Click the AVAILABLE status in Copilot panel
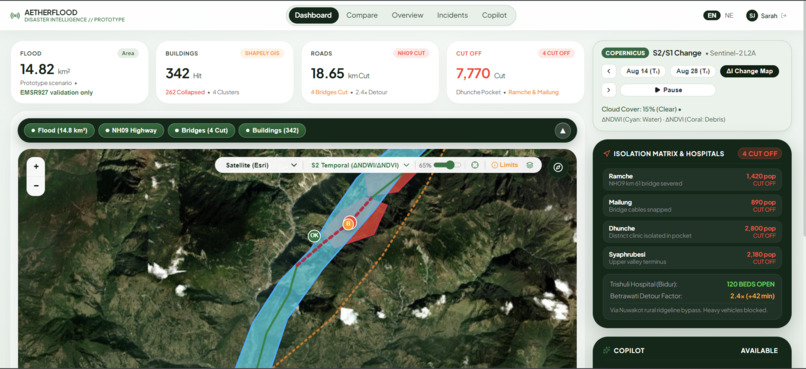Image resolution: width=806 pixels, height=369 pixels. point(759,350)
